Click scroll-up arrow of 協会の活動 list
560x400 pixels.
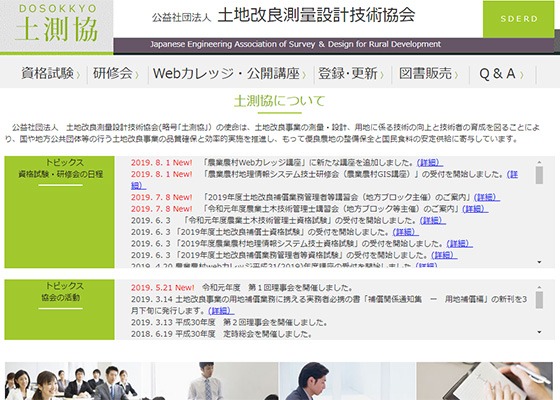click(539, 287)
